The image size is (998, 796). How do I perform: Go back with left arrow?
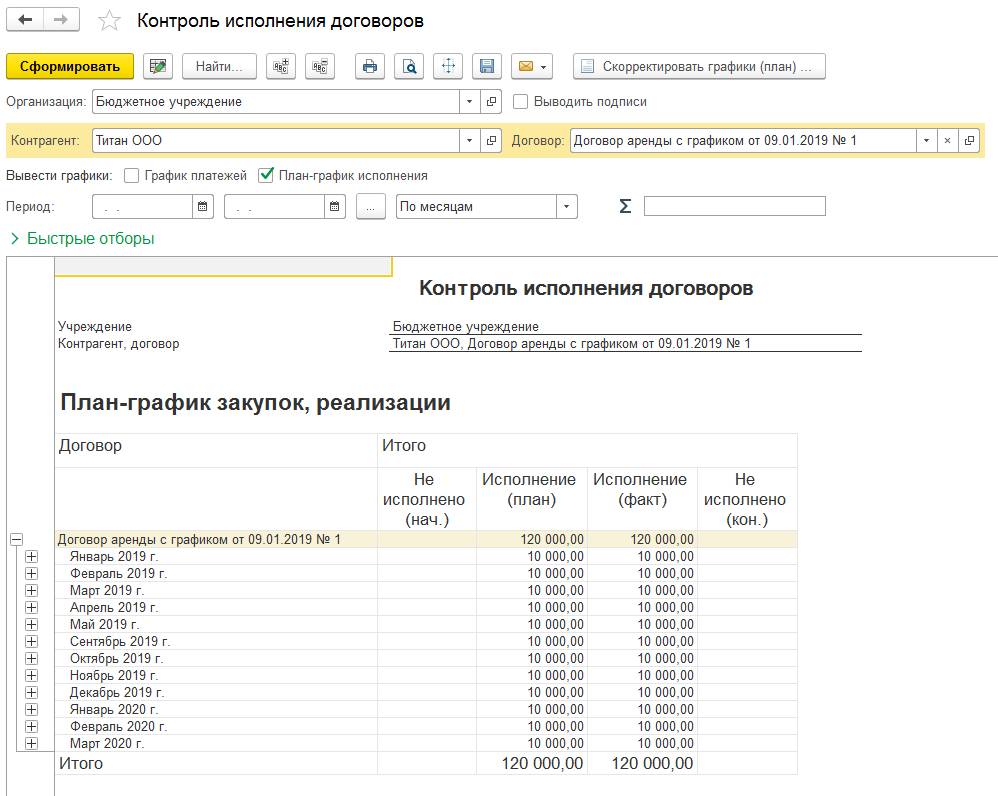coord(26,20)
